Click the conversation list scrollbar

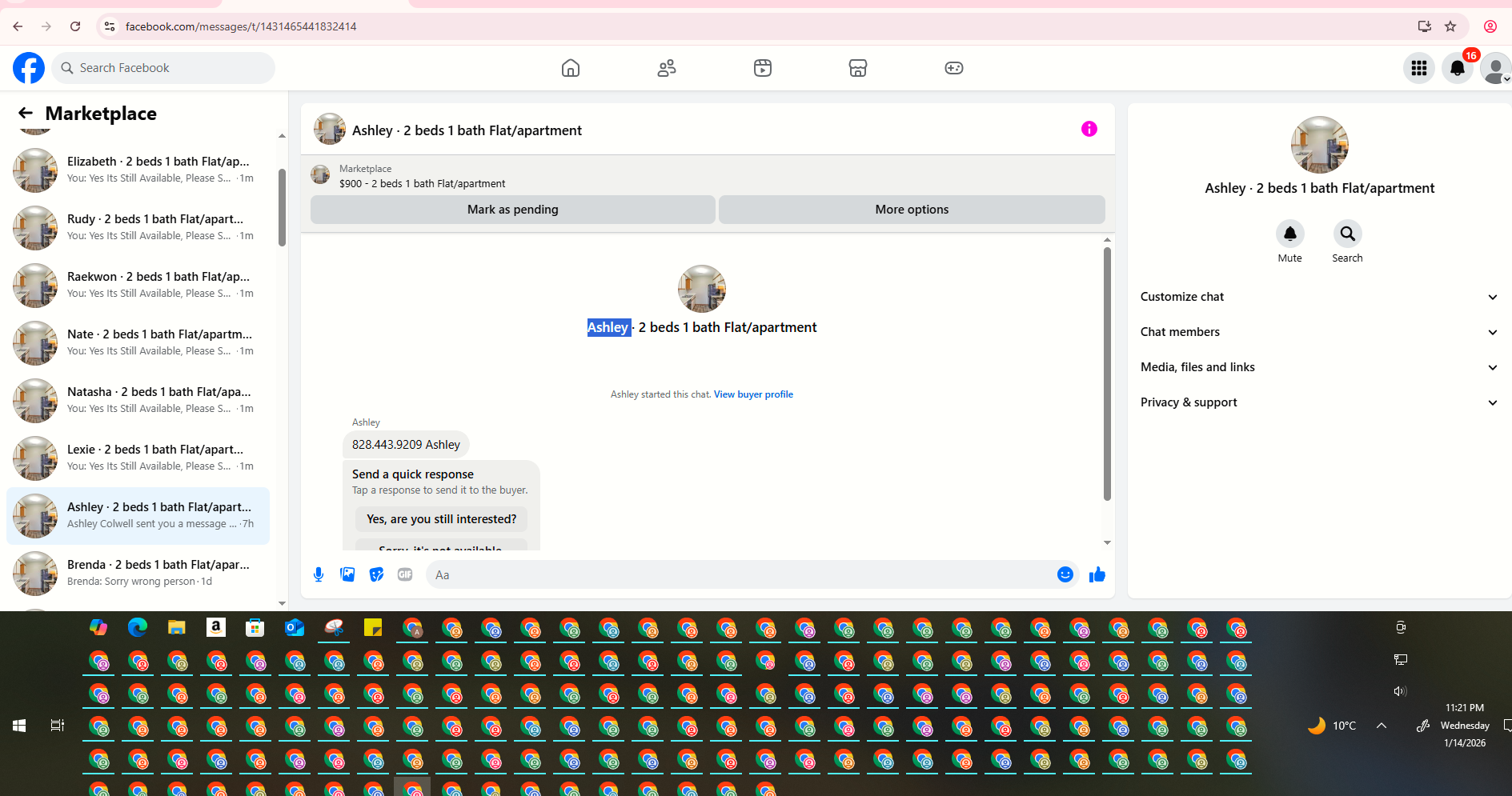pos(282,208)
